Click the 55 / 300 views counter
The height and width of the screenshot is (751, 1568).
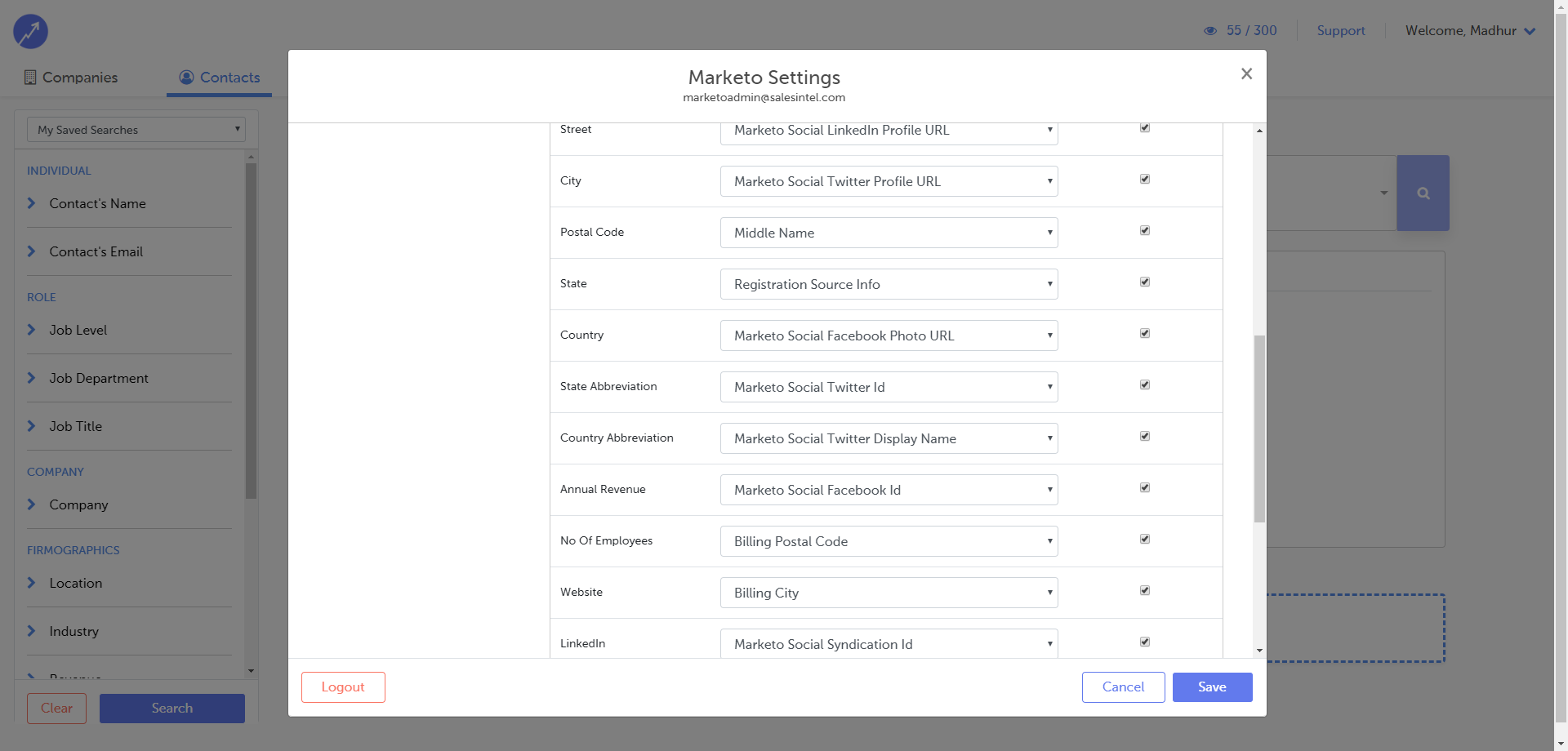coord(1251,30)
